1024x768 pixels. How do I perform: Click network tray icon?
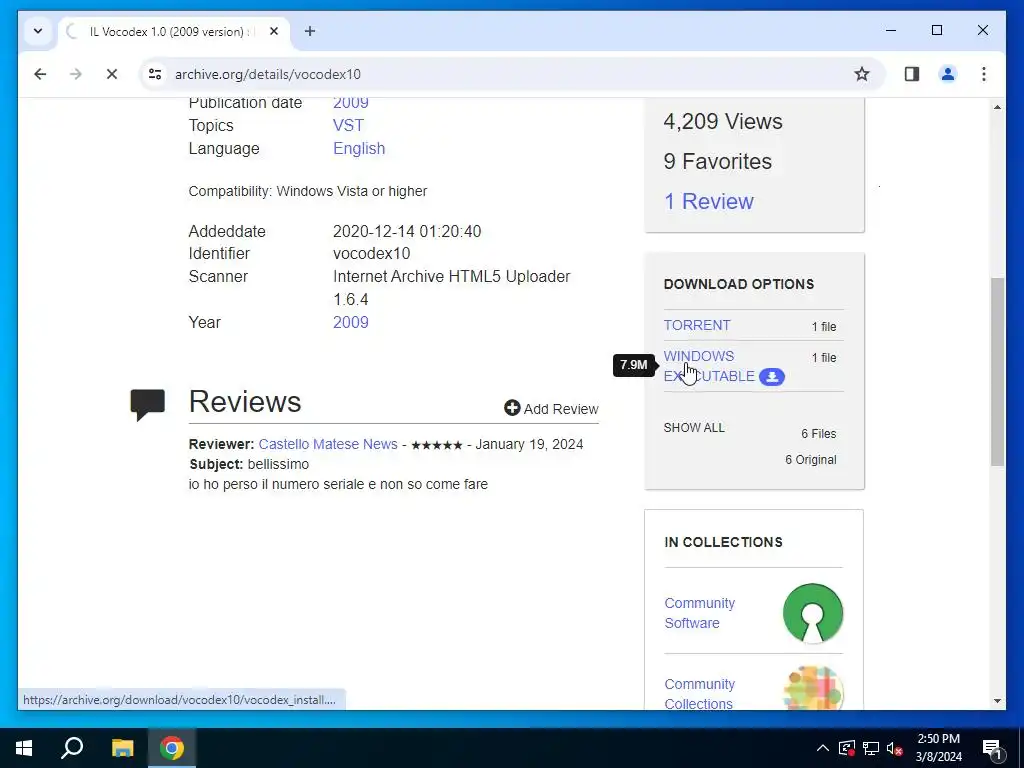pyautogui.click(x=871, y=748)
